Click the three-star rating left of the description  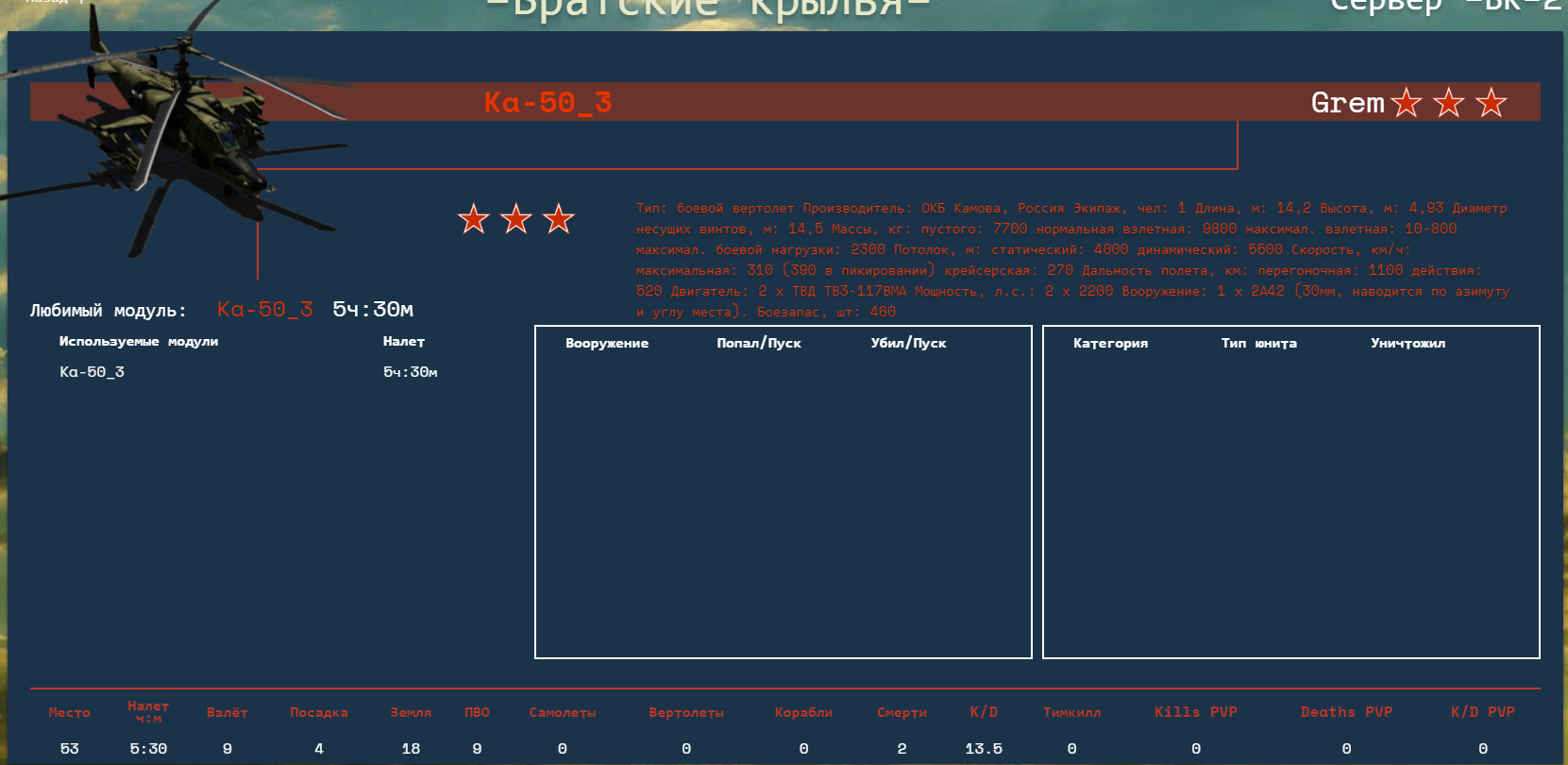click(x=516, y=219)
